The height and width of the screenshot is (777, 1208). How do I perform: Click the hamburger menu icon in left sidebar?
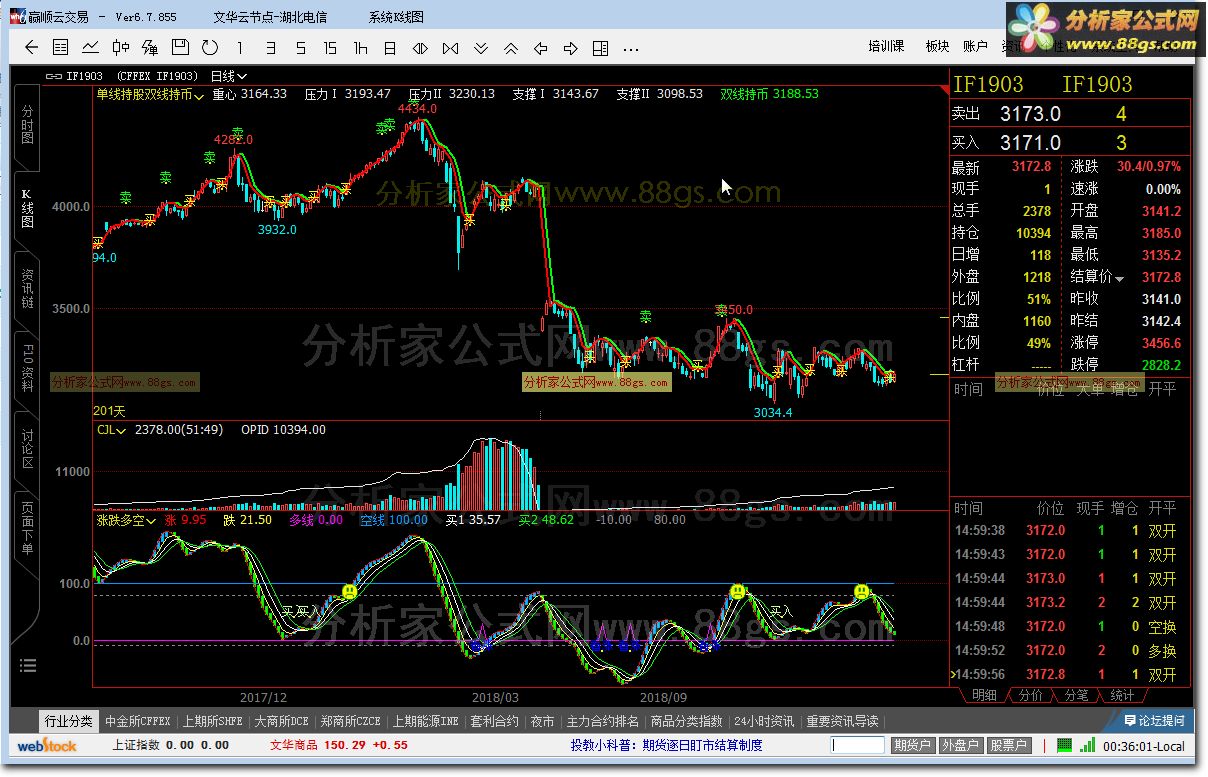[x=27, y=666]
